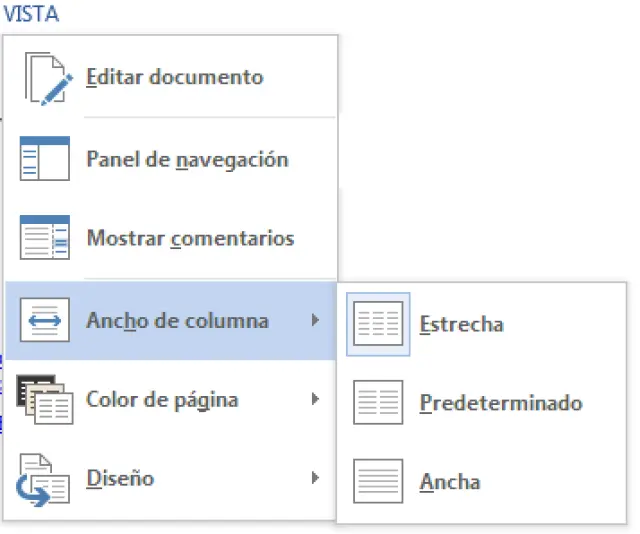
Task: Click the Ancho de columna arrows icon
Action: coord(45,321)
